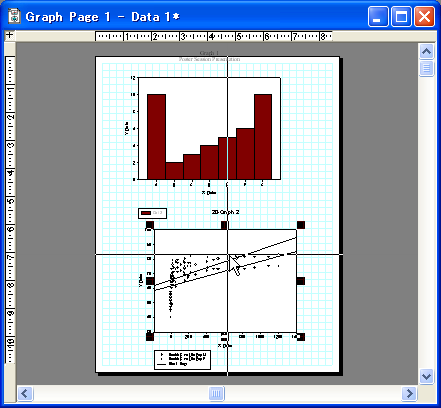The width and height of the screenshot is (441, 408).
Task: Select the tallest leftmost bar in bar chart
Action: tap(156, 137)
